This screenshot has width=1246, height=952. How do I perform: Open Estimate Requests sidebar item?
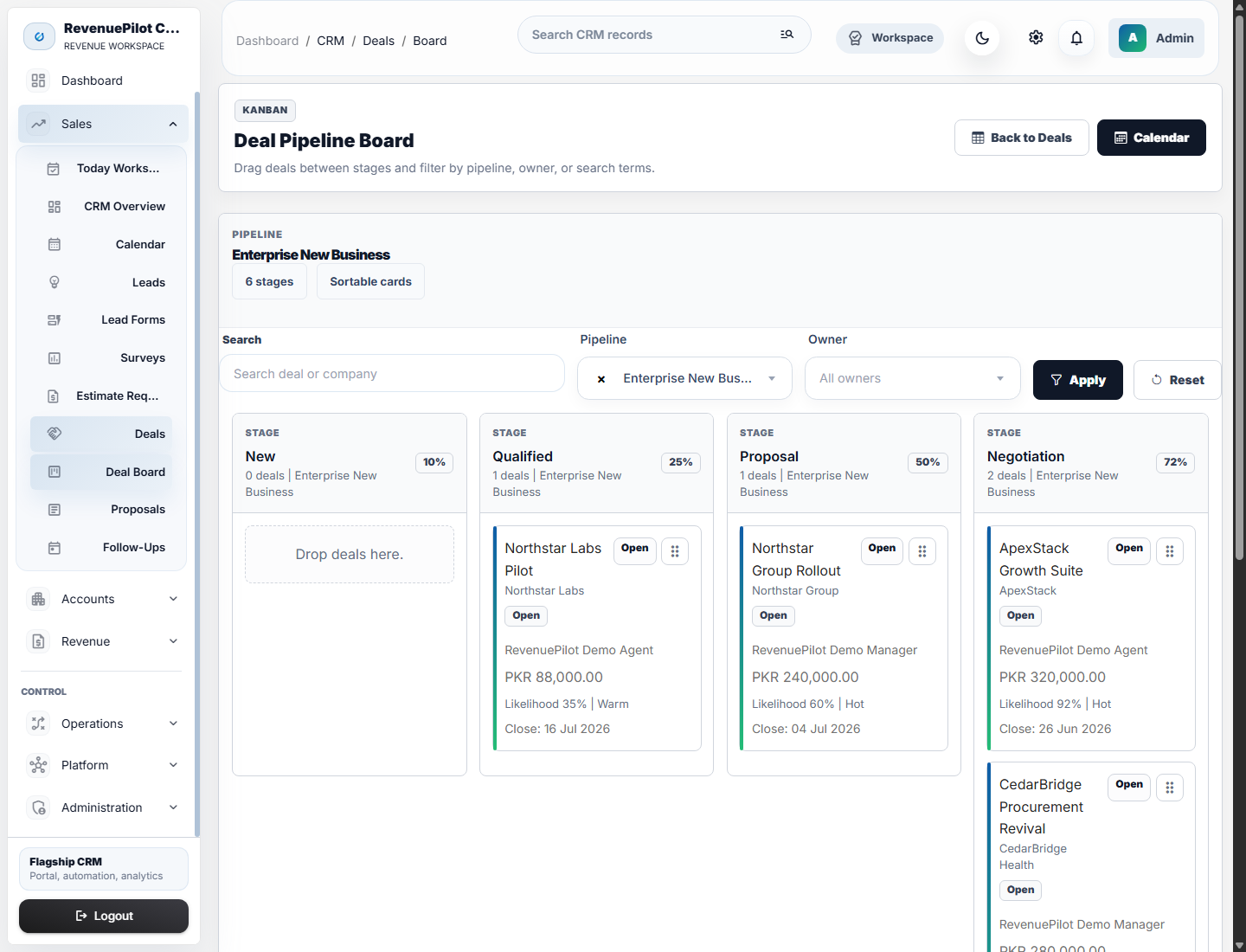coord(101,396)
